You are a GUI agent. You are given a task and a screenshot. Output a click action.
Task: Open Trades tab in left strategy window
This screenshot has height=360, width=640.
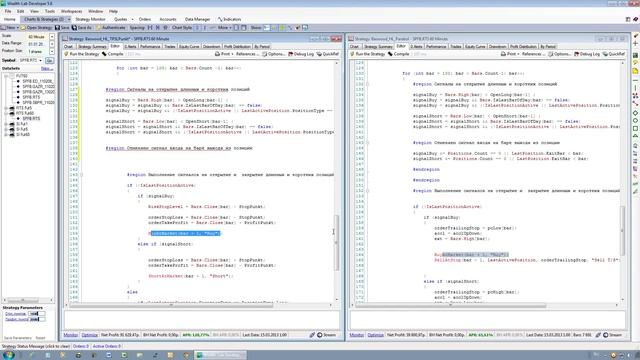(x=169, y=47)
